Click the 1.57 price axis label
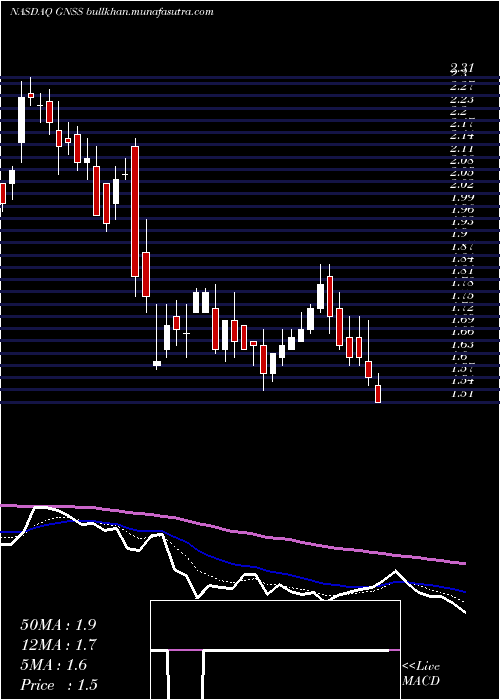 pos(462,369)
